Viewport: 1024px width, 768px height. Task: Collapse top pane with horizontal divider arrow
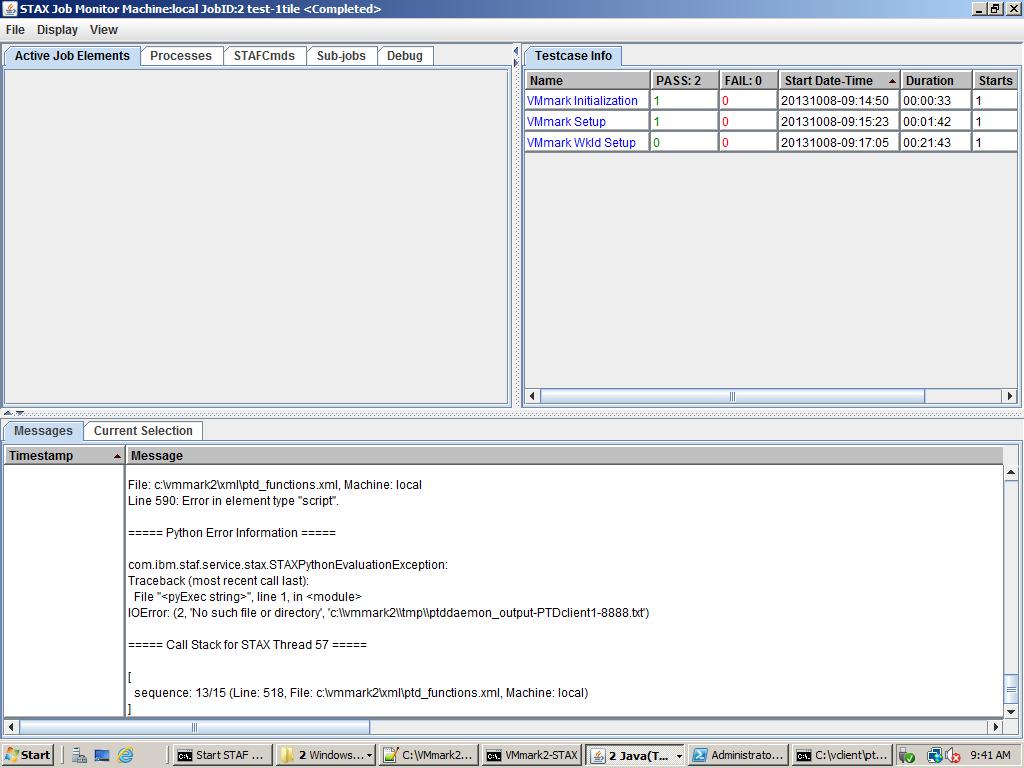coord(8,413)
